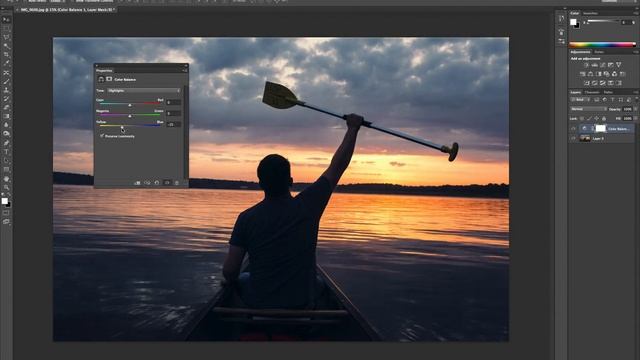Select the Eraser tool
The height and width of the screenshot is (360, 640).
pyautogui.click(x=6, y=107)
